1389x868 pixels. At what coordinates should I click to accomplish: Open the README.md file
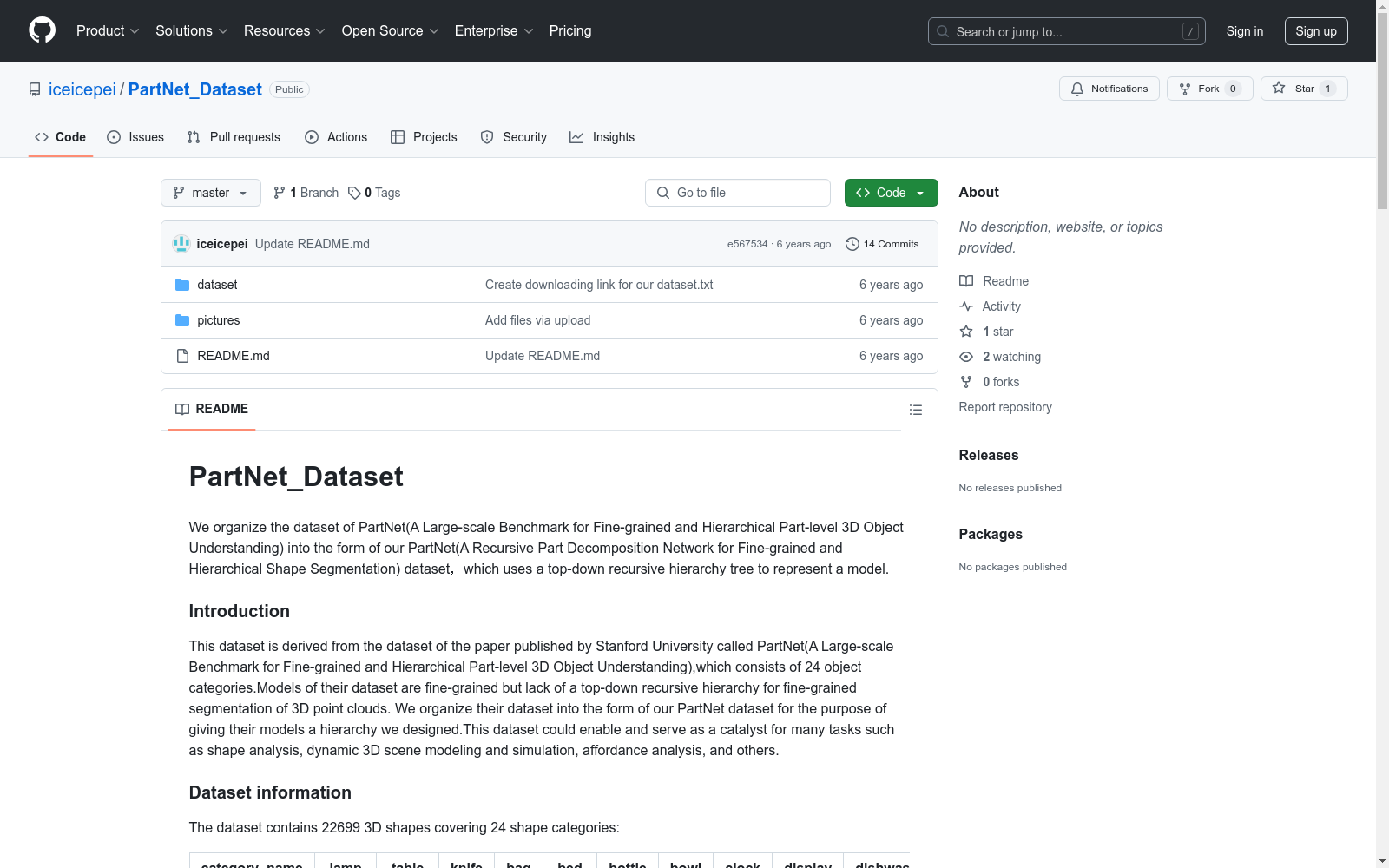point(234,356)
